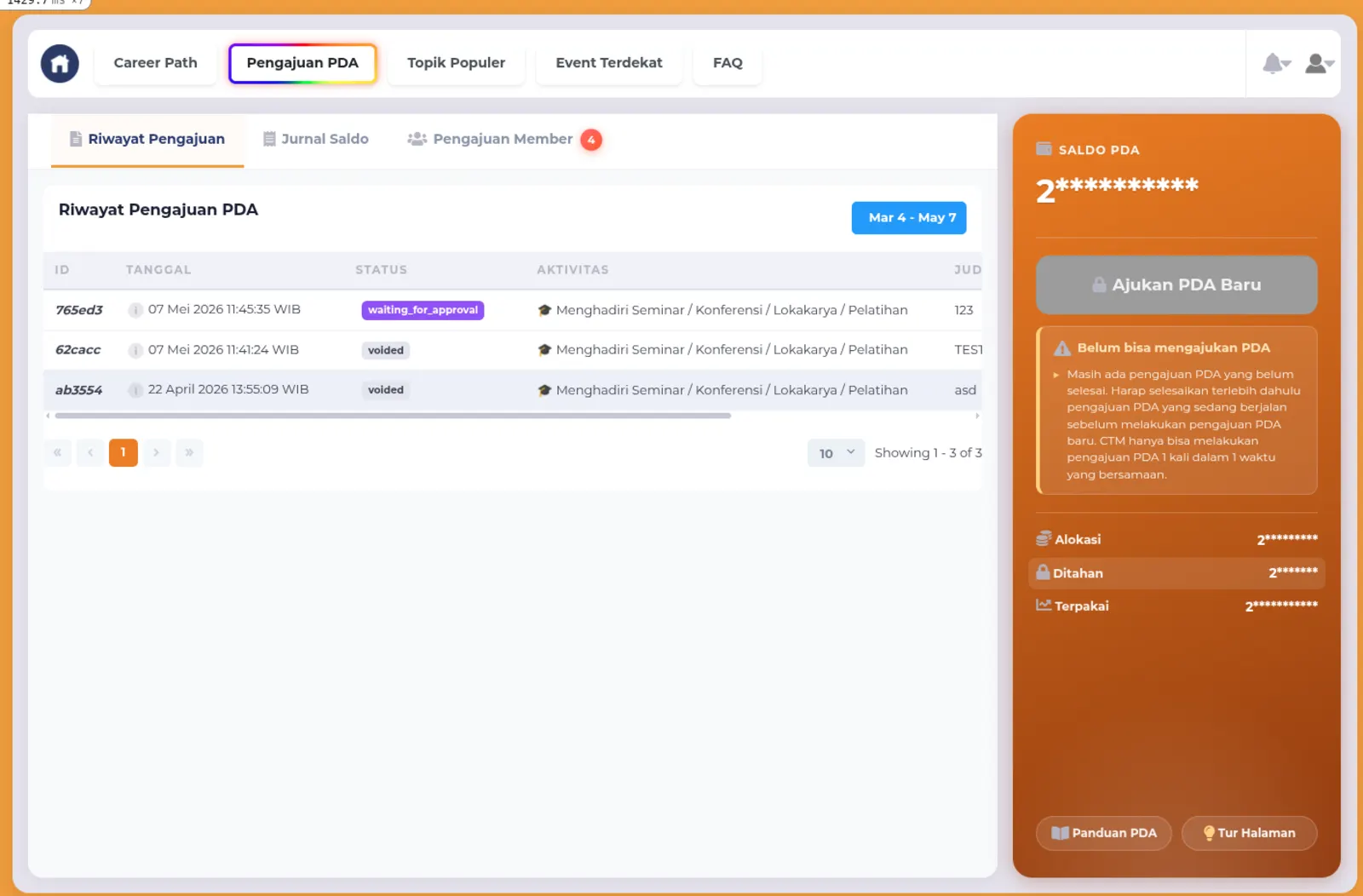This screenshot has height=896, width=1363.
Task: Click voided badge in row ab3554
Action: (x=386, y=390)
